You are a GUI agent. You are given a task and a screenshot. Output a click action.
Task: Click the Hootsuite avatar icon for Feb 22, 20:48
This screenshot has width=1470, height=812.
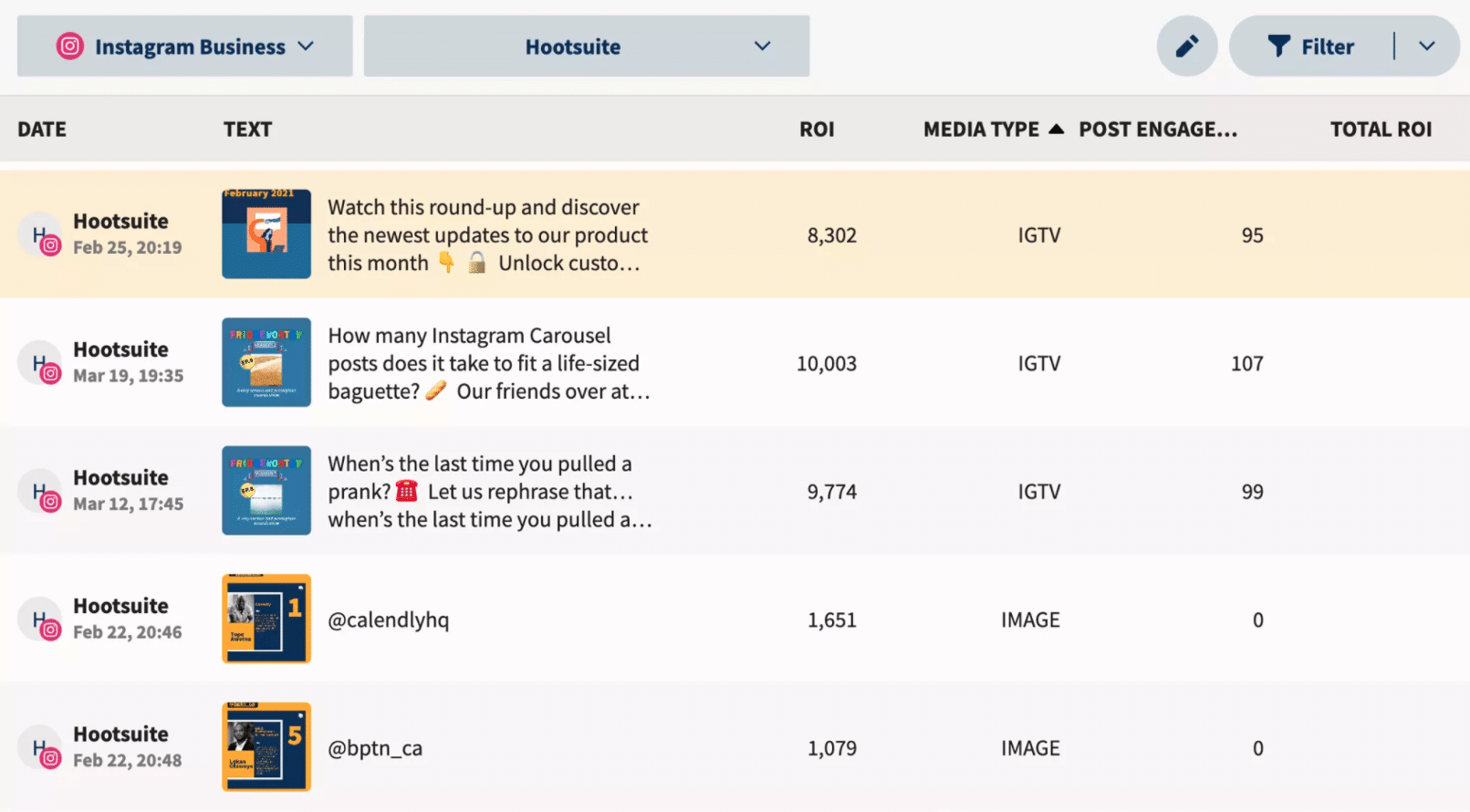pyautogui.click(x=40, y=748)
